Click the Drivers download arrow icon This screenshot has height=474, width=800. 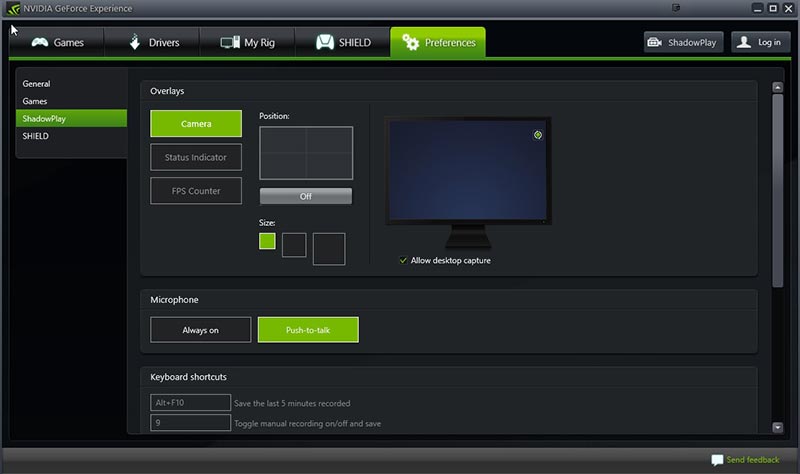point(136,43)
